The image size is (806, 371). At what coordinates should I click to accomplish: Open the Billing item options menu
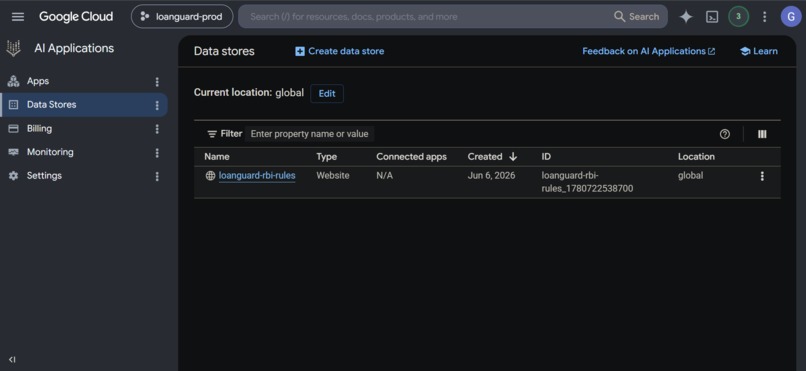click(157, 129)
